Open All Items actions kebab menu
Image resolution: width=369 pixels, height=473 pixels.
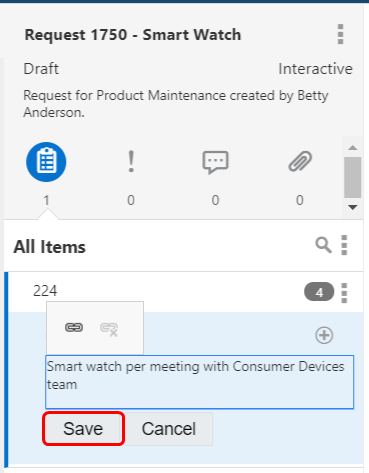tap(344, 245)
